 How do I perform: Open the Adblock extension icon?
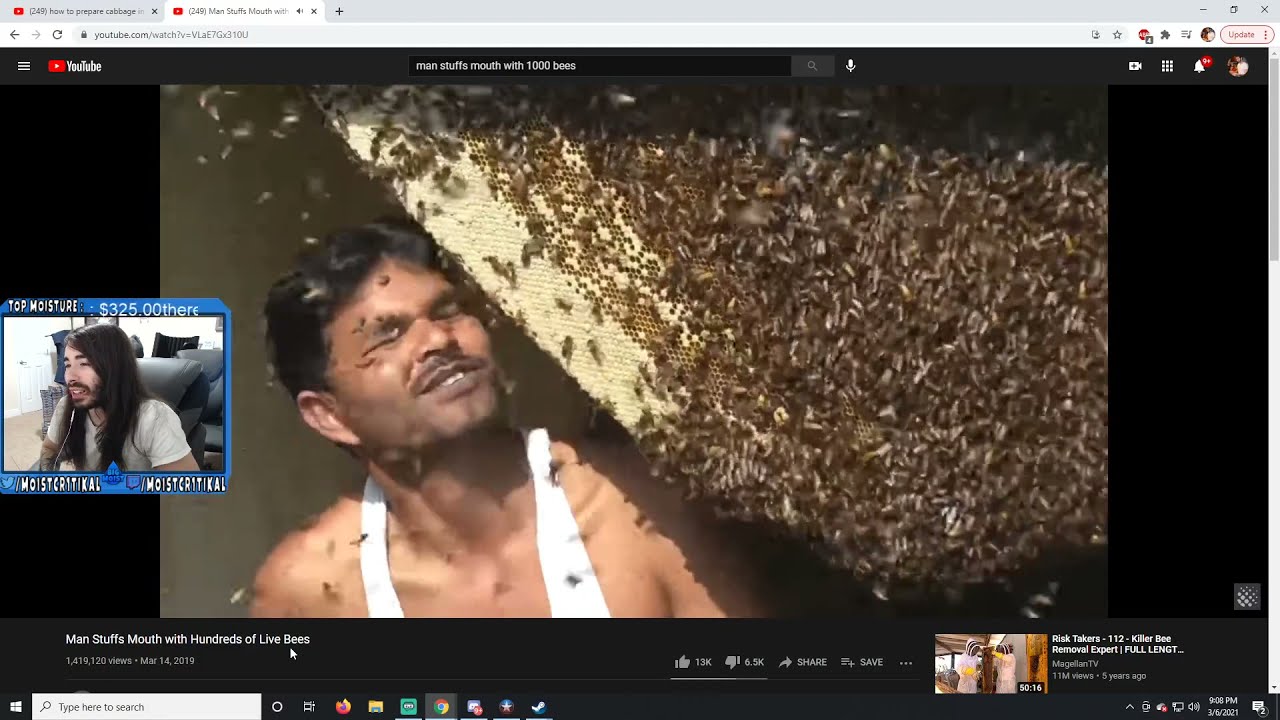tap(1145, 34)
